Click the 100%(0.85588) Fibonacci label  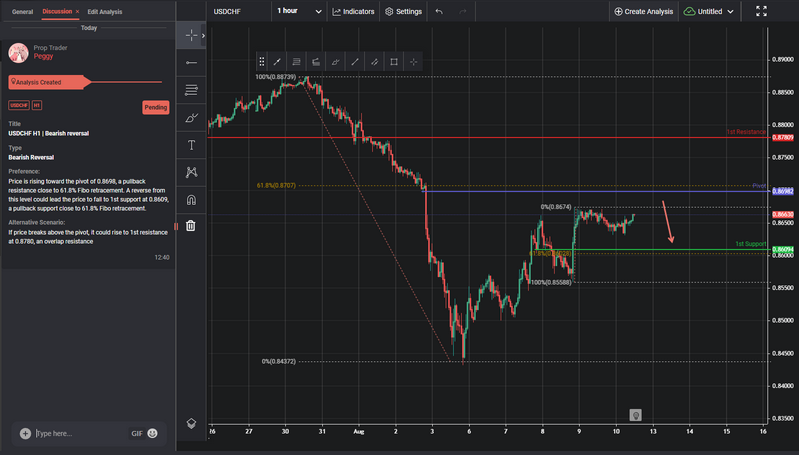(551, 282)
